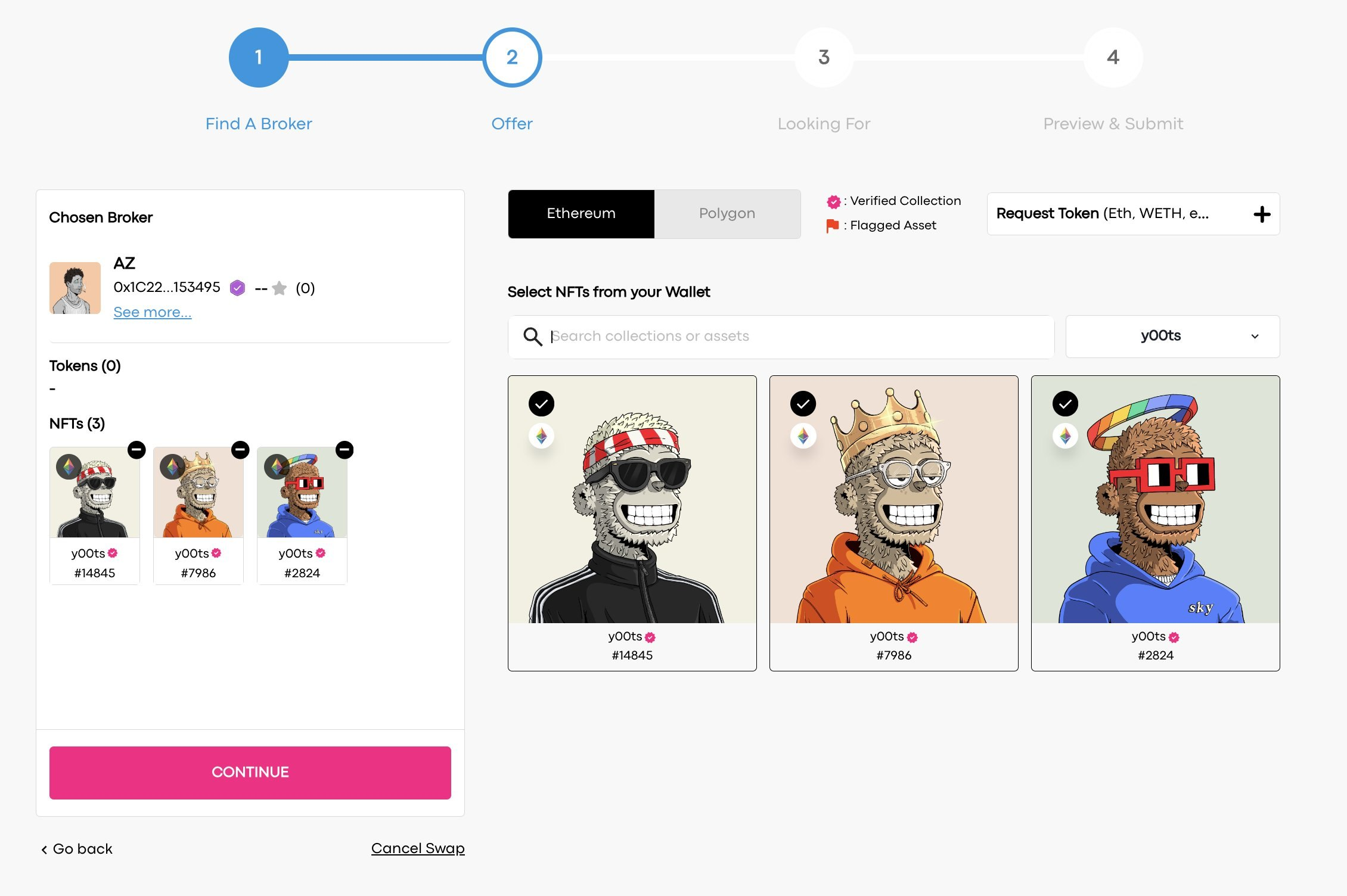Expand the Request Token selector
1347x896 pixels.
tap(1133, 214)
